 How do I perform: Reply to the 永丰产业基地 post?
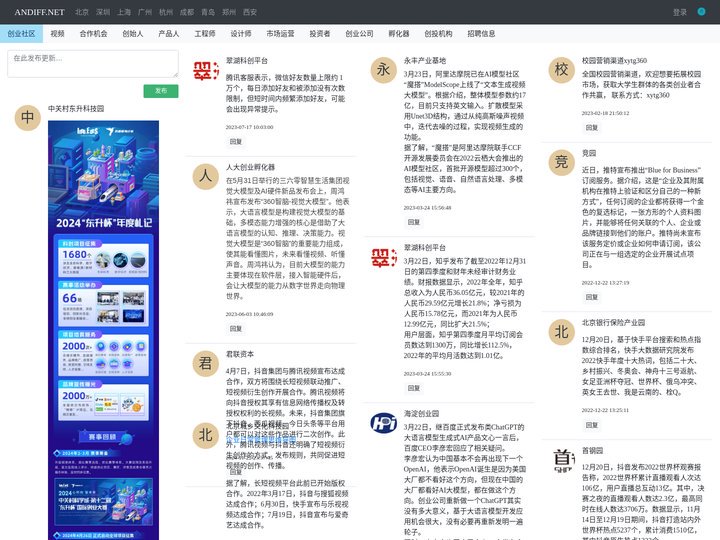click(414, 222)
